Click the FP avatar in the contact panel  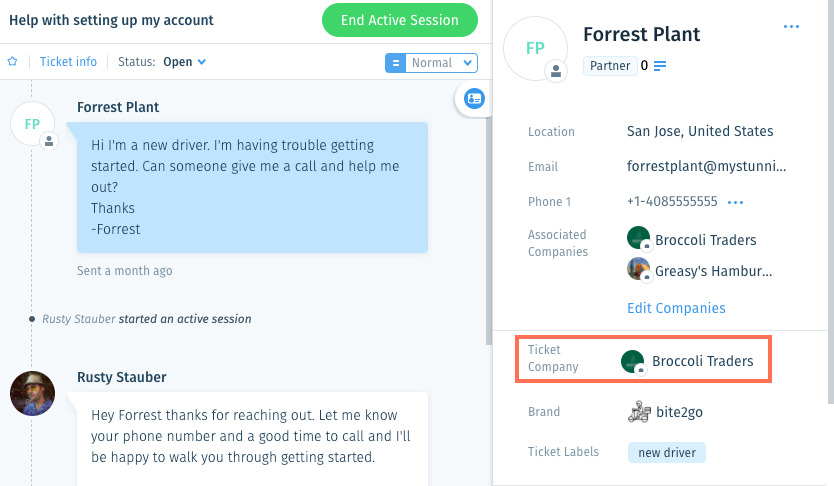[x=535, y=48]
